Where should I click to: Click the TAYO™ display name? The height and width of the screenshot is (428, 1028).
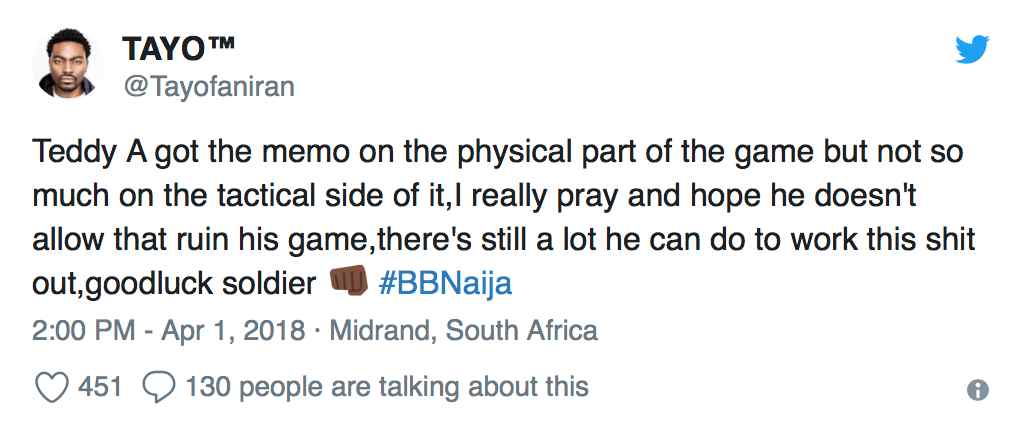[x=178, y=48]
